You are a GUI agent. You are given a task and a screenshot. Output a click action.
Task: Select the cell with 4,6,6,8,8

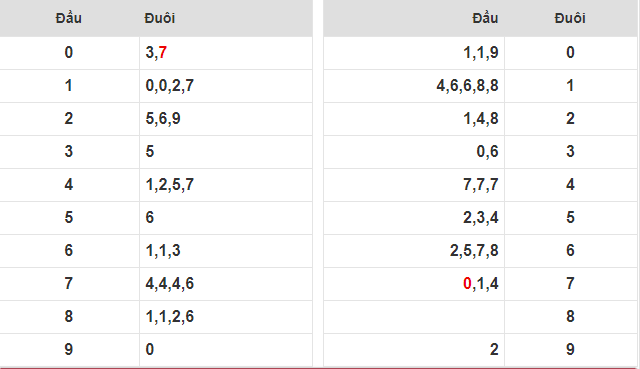[x=414, y=86]
